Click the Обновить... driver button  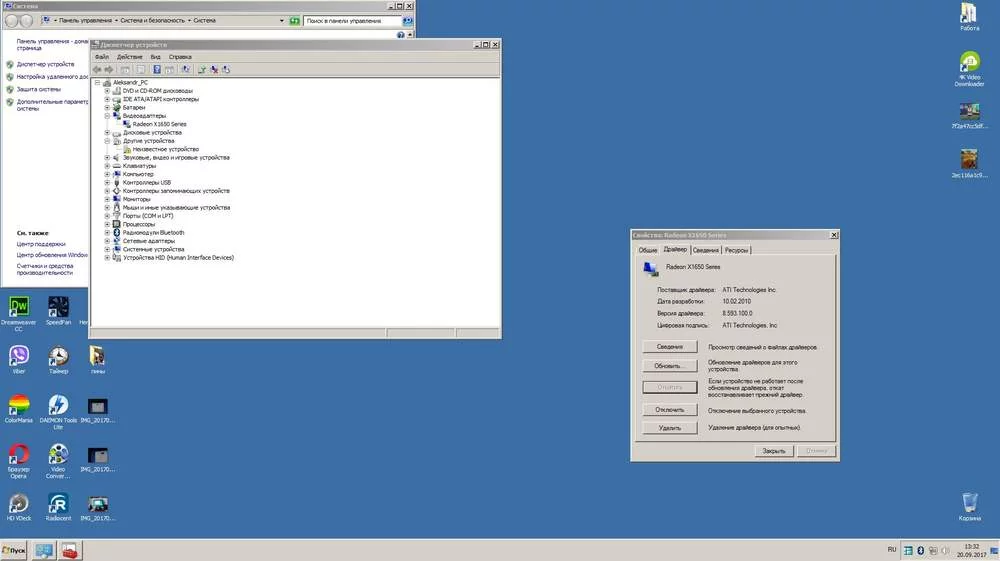pos(670,366)
